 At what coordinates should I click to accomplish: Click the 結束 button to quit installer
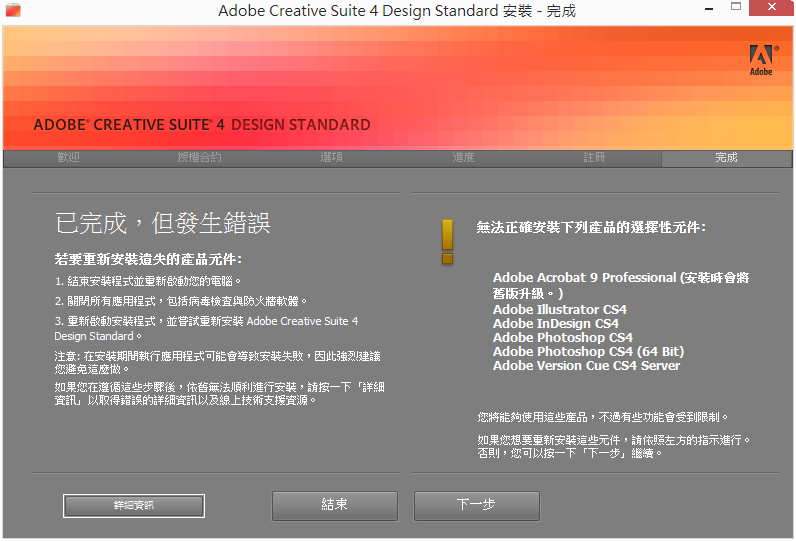click(335, 505)
